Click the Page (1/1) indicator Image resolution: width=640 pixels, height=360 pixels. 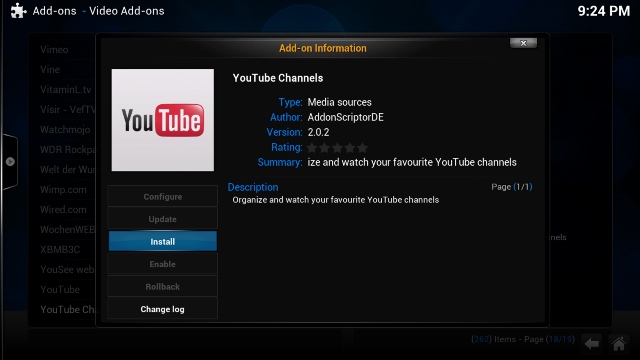pyautogui.click(x=512, y=187)
